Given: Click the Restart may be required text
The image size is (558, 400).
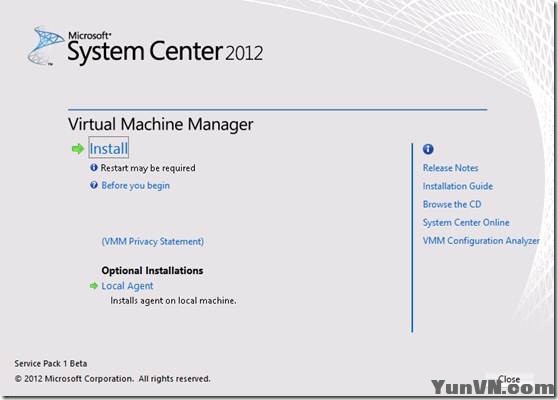Looking at the screenshot, I should [x=148, y=168].
